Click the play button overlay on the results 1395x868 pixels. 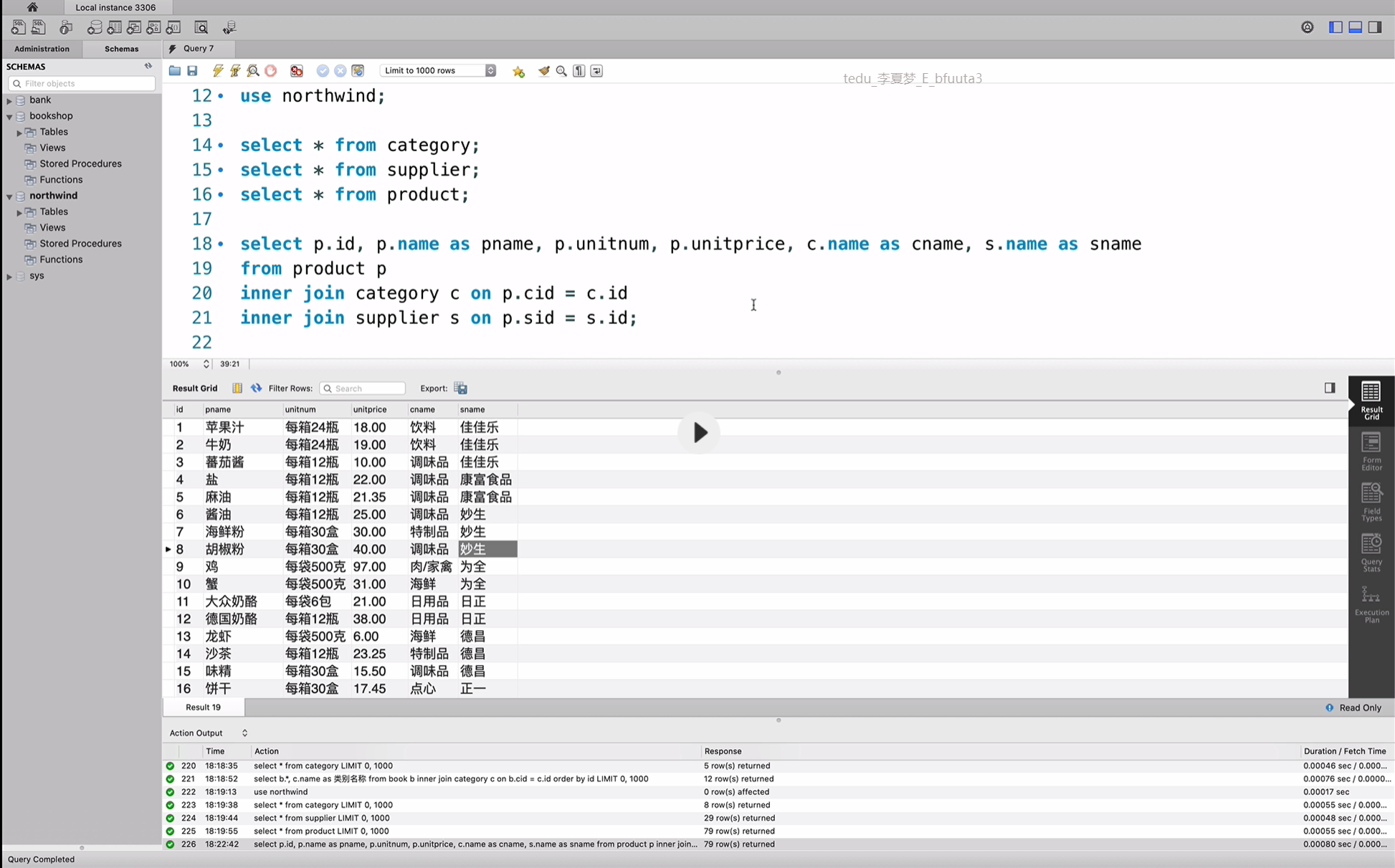click(699, 432)
